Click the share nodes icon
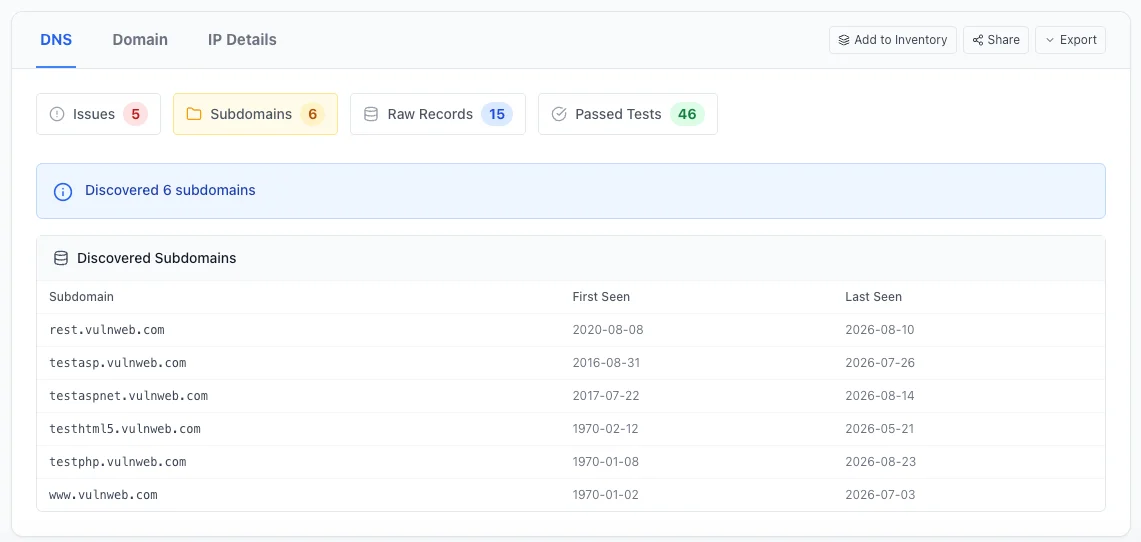The width and height of the screenshot is (1141, 542). (x=978, y=40)
